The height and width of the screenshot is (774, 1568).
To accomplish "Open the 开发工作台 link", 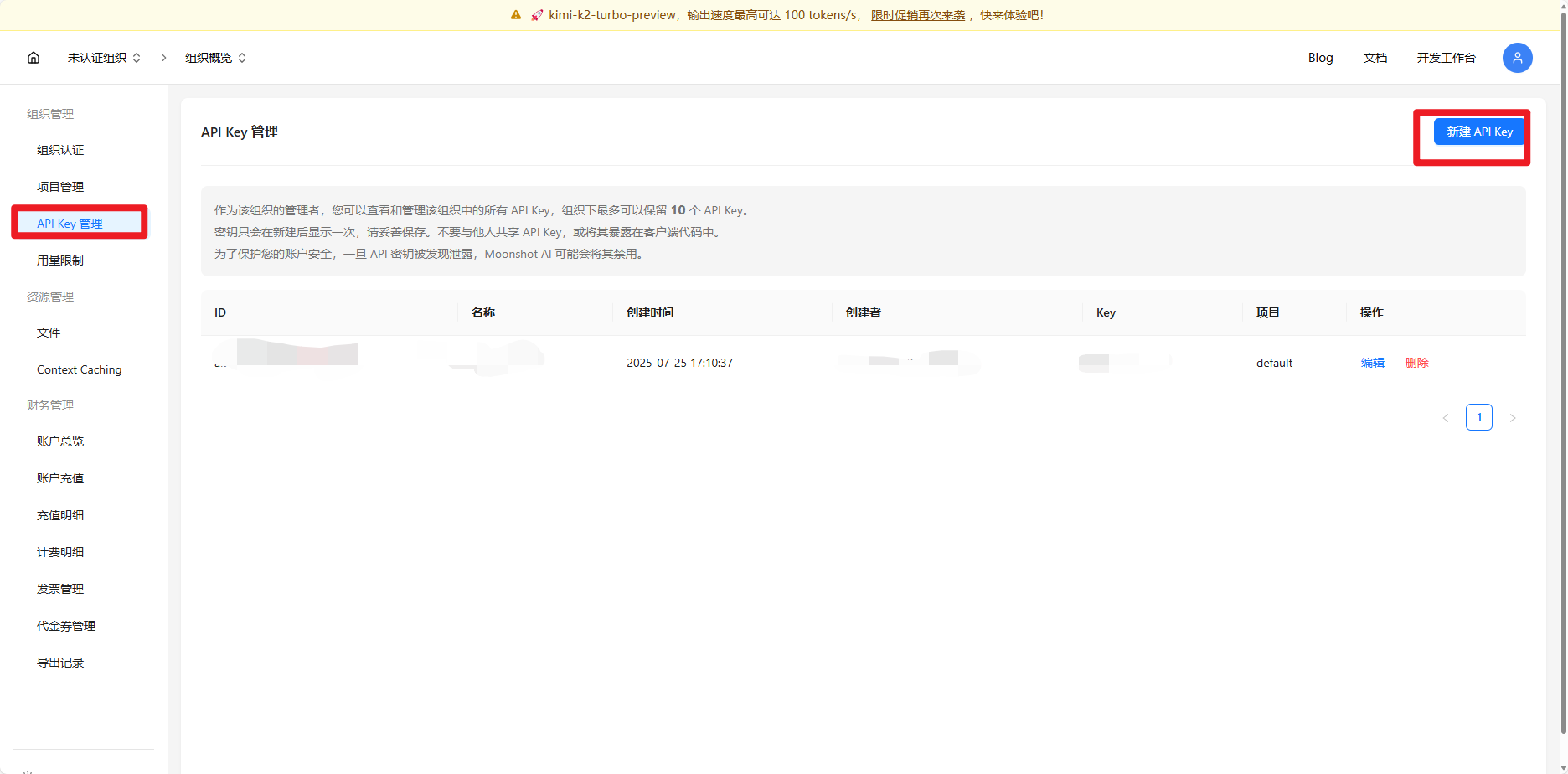I will pos(1446,58).
